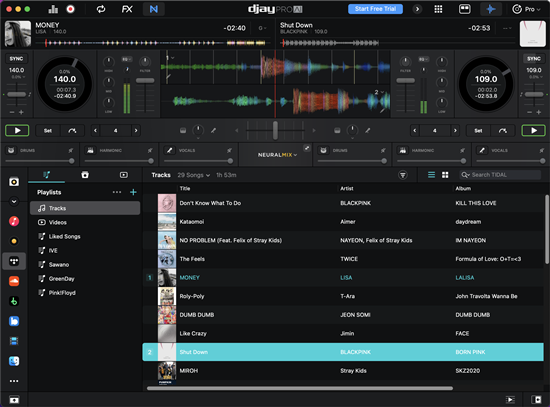Click the Start Free Trial button

coord(375,9)
